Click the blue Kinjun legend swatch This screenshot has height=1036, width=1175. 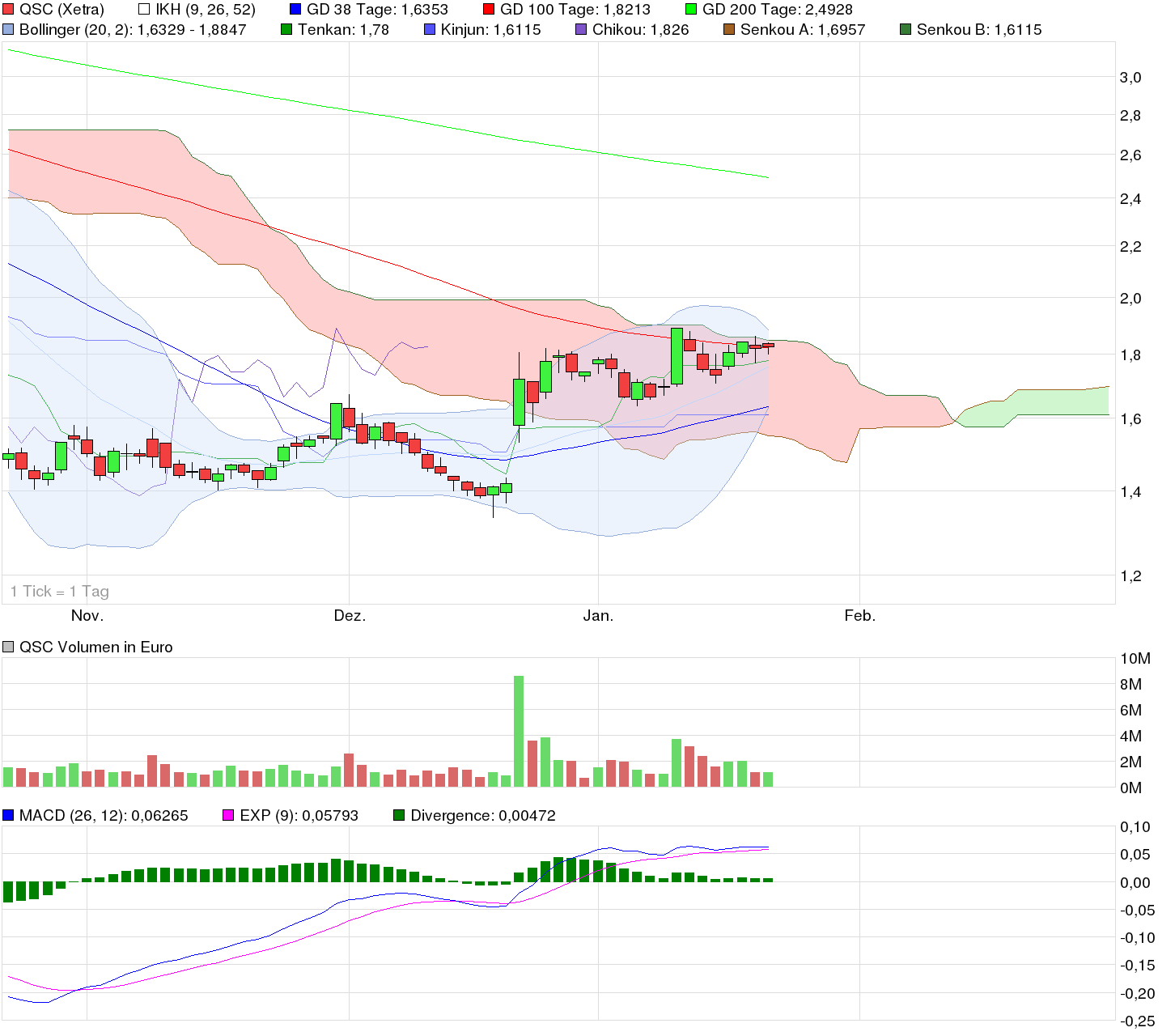[430, 29]
